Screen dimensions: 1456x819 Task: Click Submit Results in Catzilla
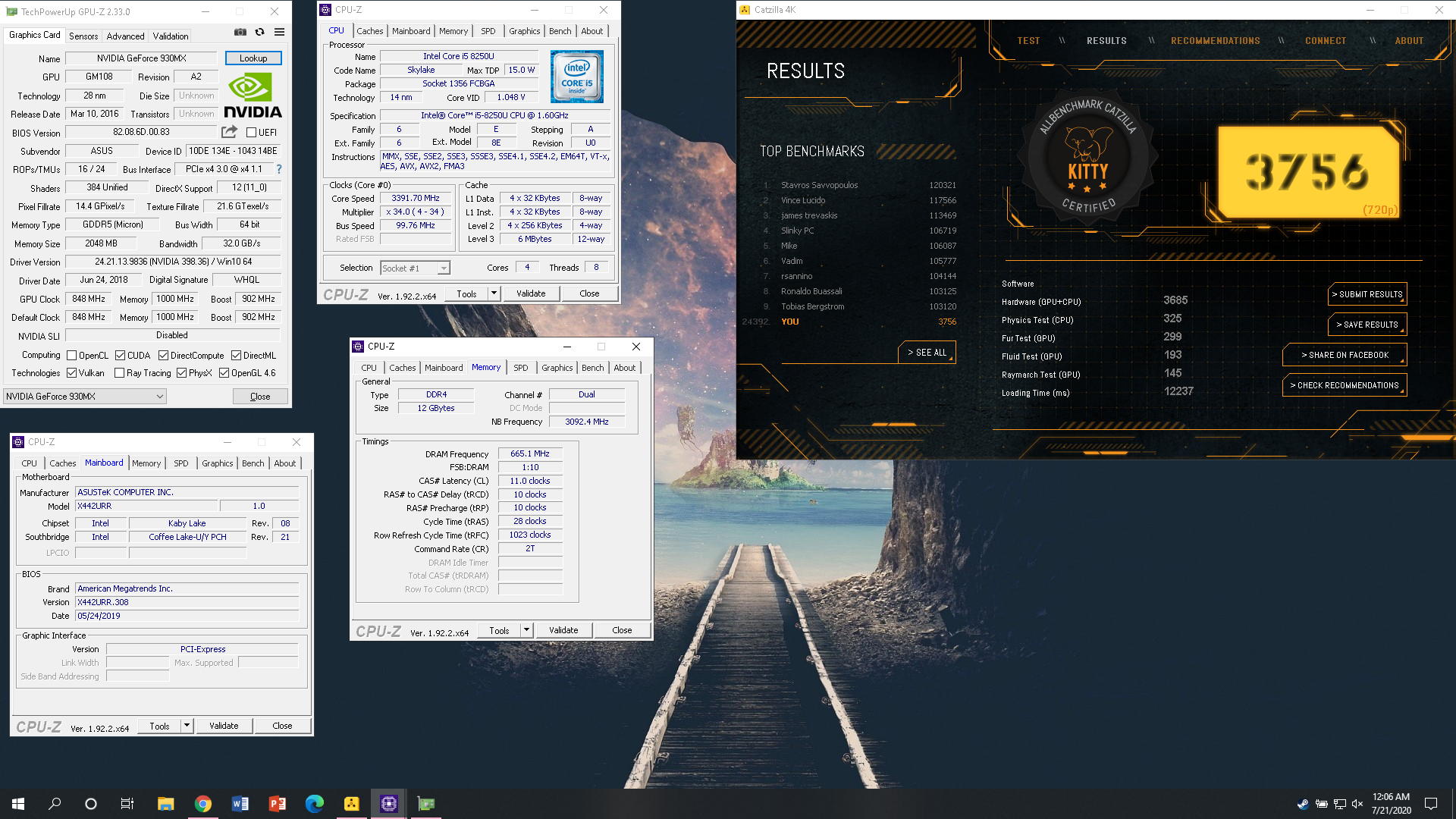pyautogui.click(x=1367, y=294)
